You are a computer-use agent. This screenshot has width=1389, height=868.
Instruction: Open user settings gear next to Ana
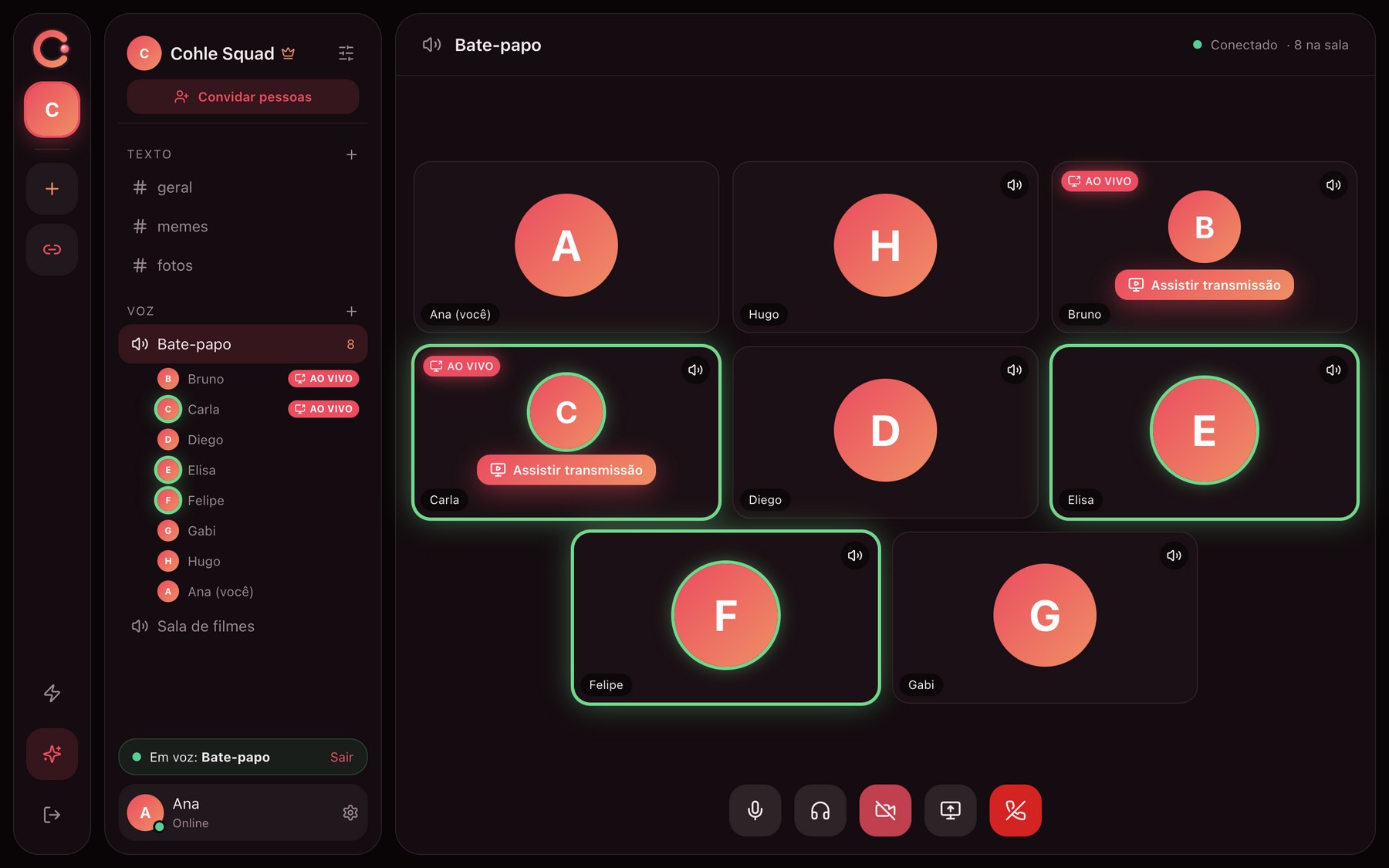click(350, 812)
